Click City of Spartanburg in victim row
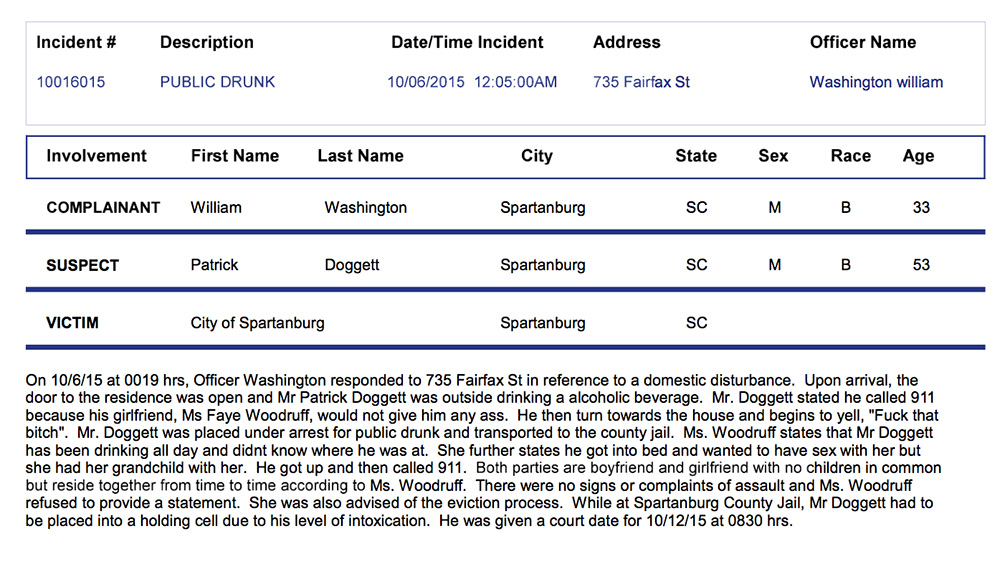 click(257, 323)
